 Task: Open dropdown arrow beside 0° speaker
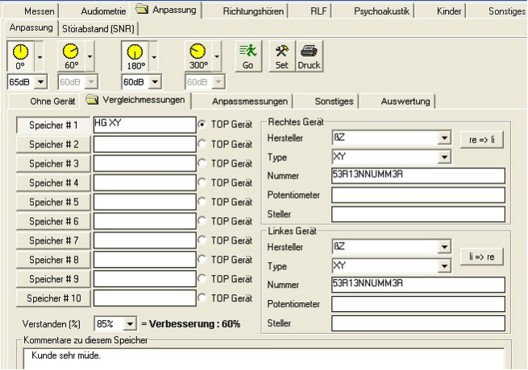pos(39,56)
